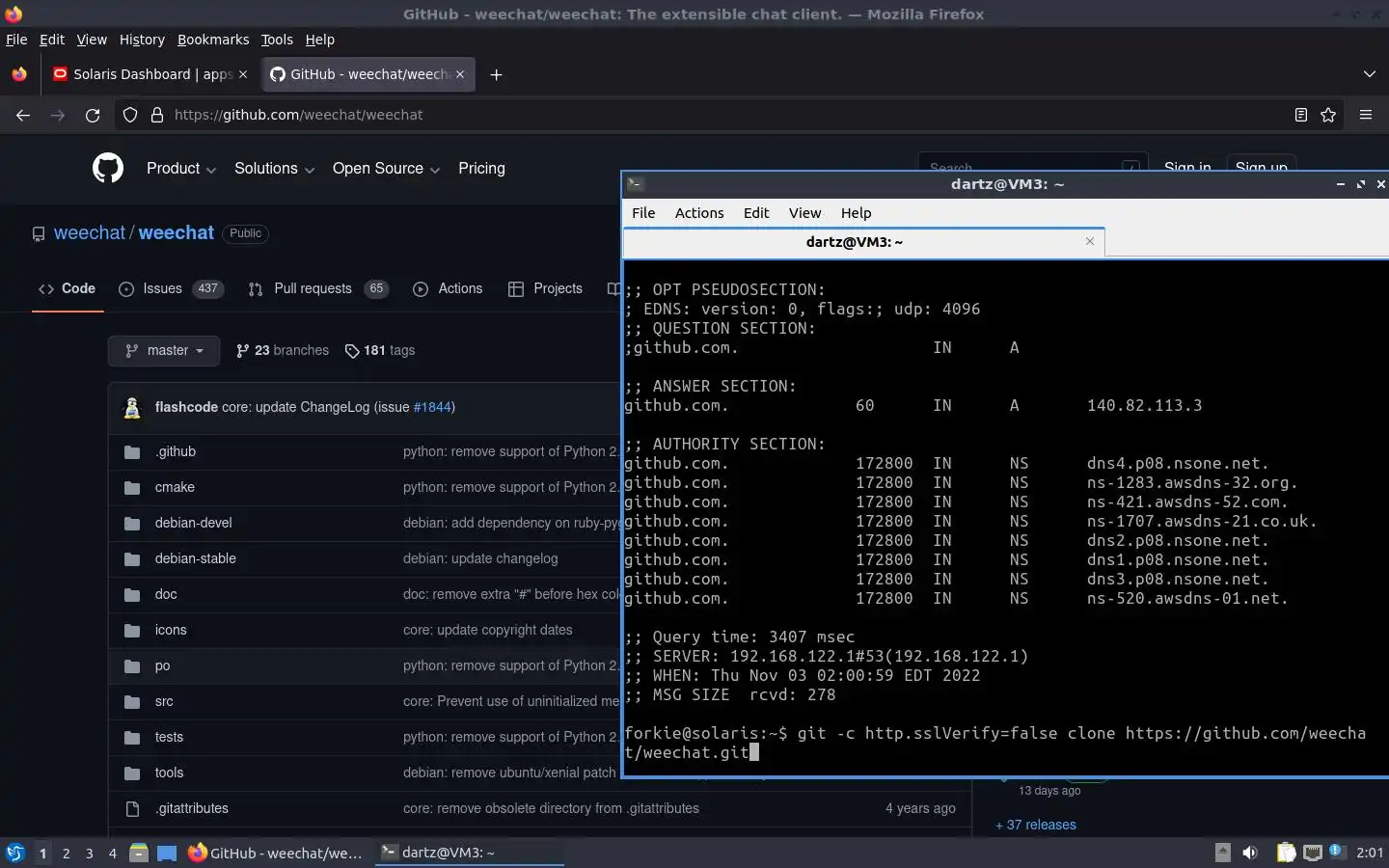This screenshot has height=868, width=1389.
Task: Open the terminal's Edit menu
Action: click(x=756, y=213)
